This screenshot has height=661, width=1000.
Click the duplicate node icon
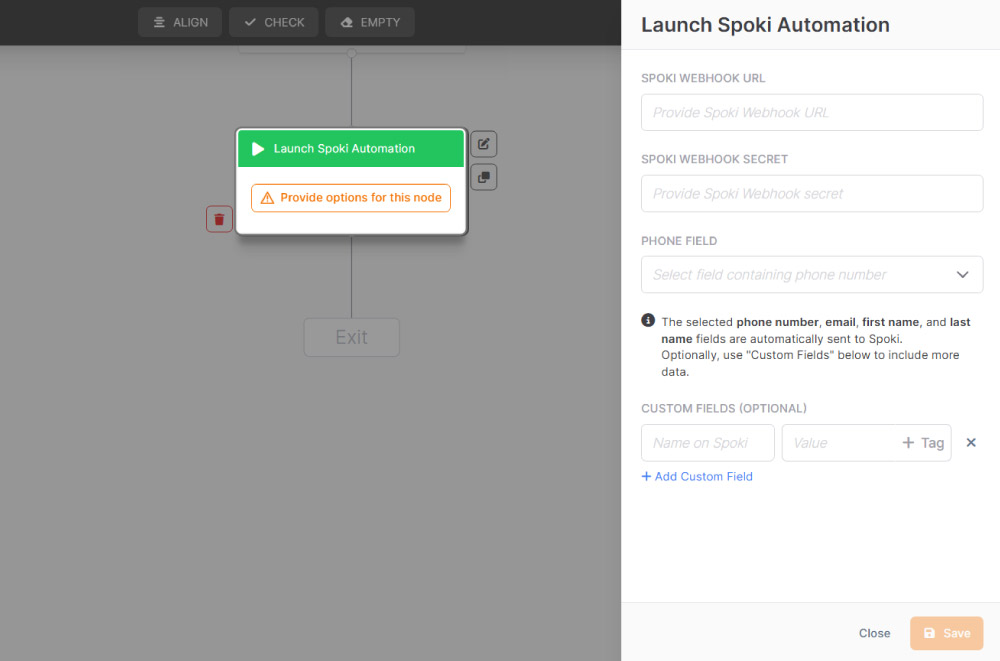[x=483, y=177]
